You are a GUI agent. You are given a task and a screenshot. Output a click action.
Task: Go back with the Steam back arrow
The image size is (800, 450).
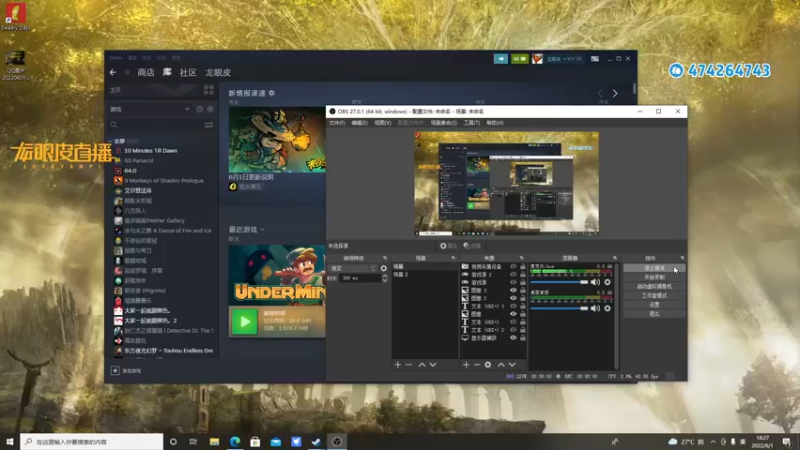[113, 72]
